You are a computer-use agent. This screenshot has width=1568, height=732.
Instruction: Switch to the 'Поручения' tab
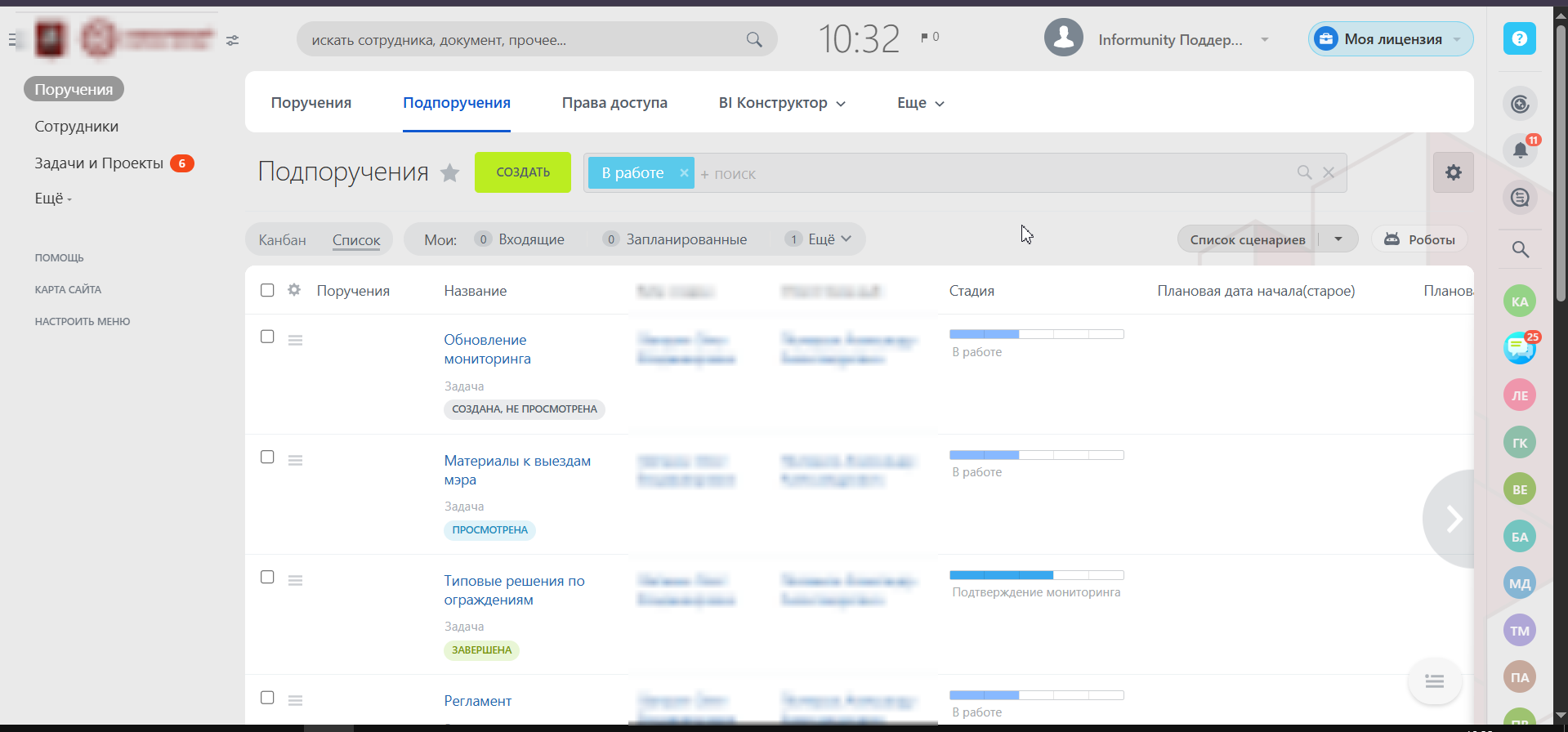[311, 103]
